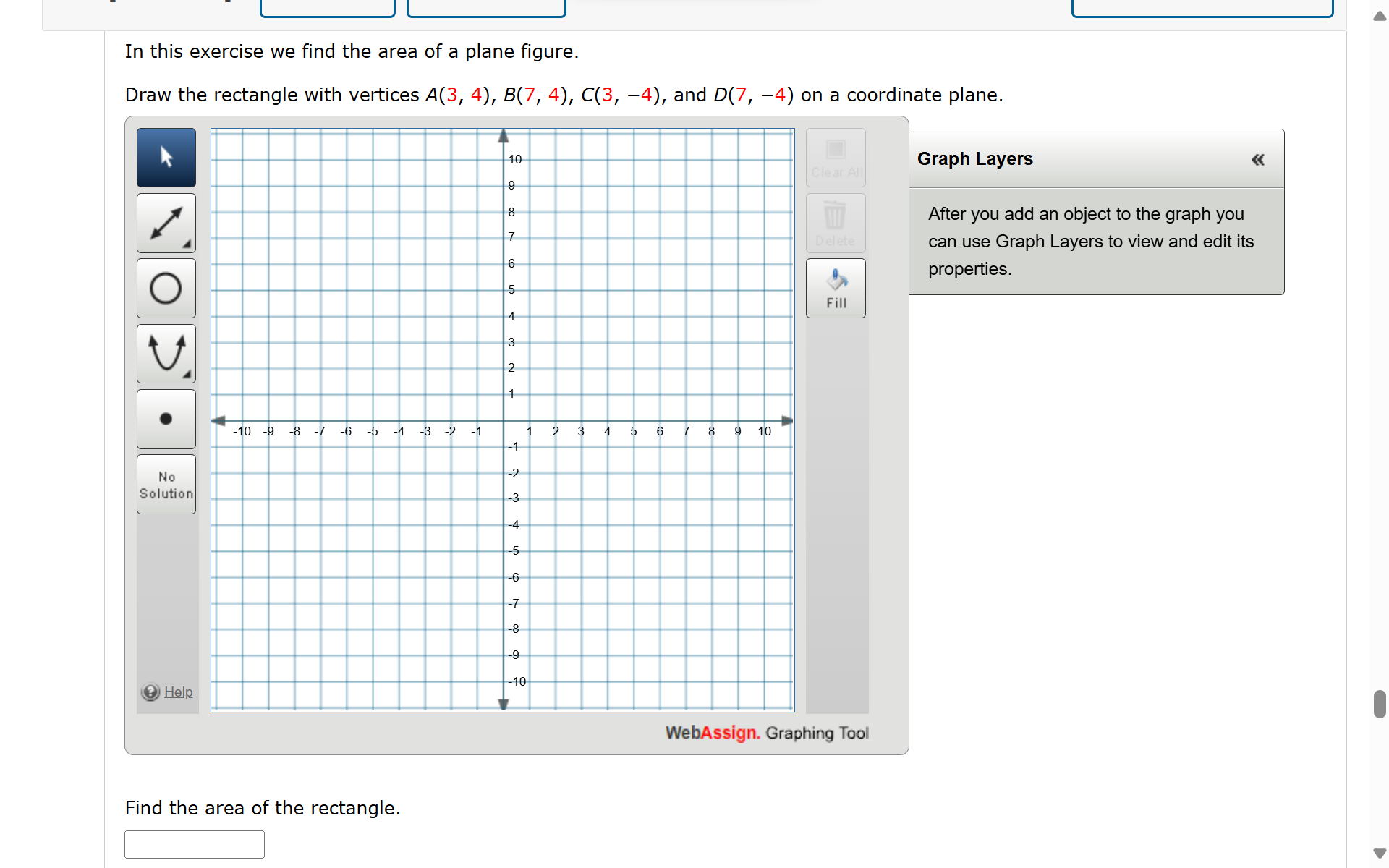Image resolution: width=1389 pixels, height=868 pixels.
Task: Select the circle drawing tool
Action: [166, 288]
